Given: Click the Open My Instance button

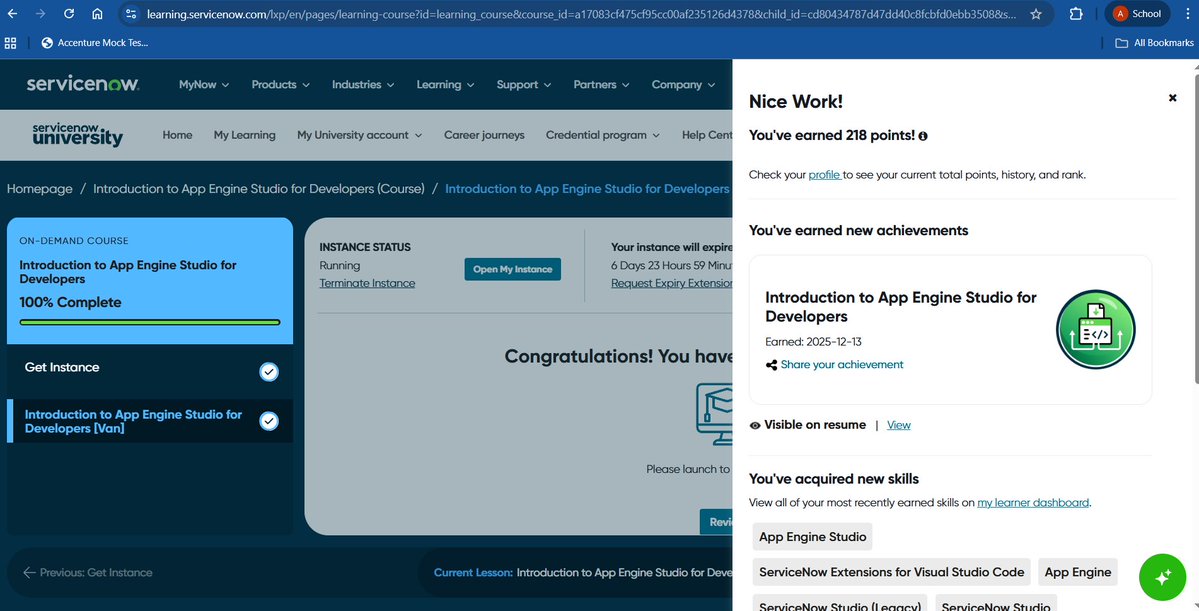Looking at the screenshot, I should [x=512, y=269].
